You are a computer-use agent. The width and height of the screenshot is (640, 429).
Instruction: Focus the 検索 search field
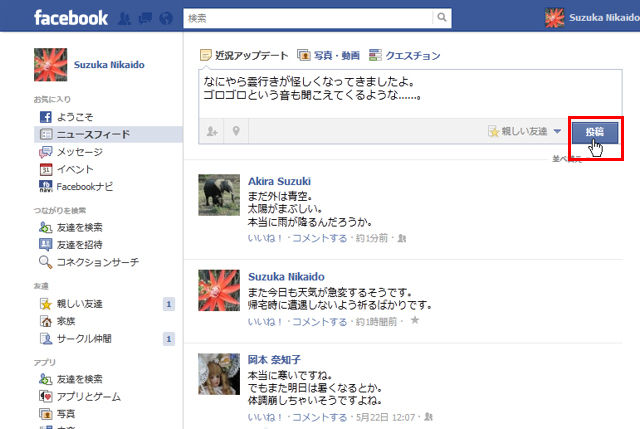click(x=309, y=18)
